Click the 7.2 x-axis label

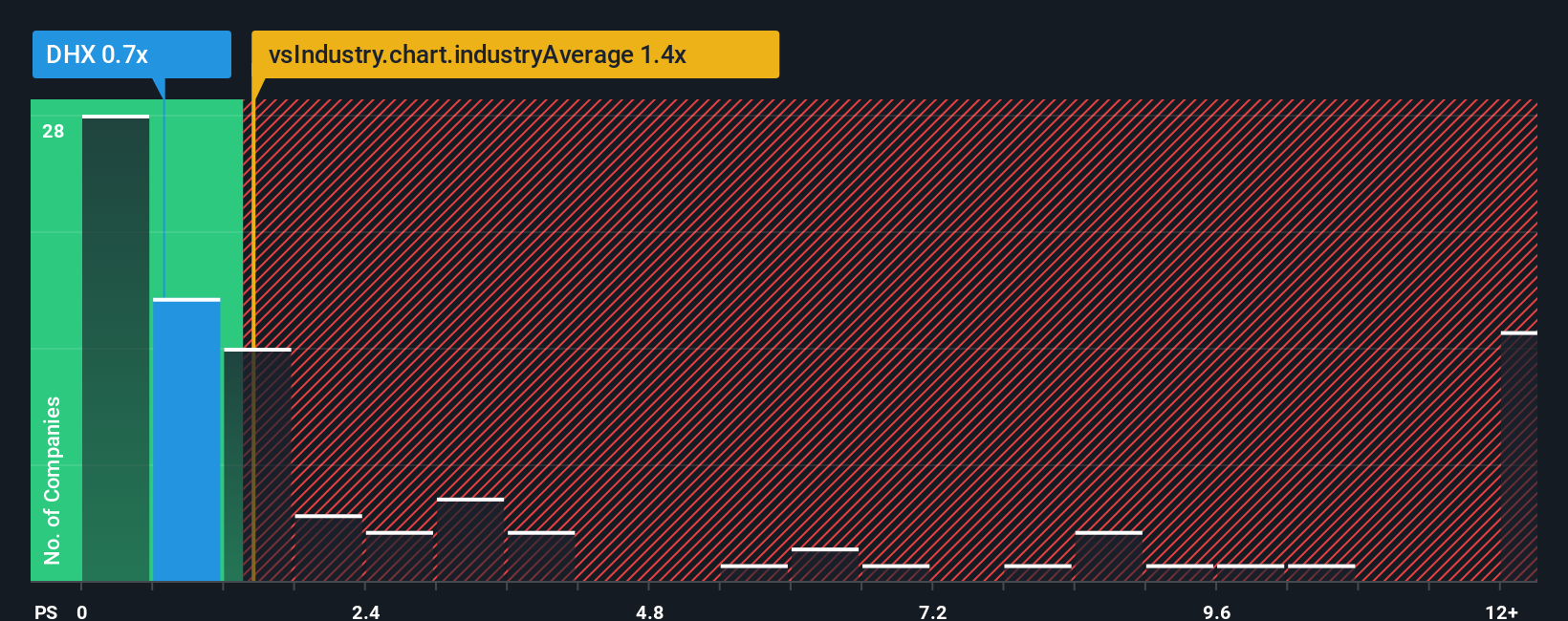point(933,611)
